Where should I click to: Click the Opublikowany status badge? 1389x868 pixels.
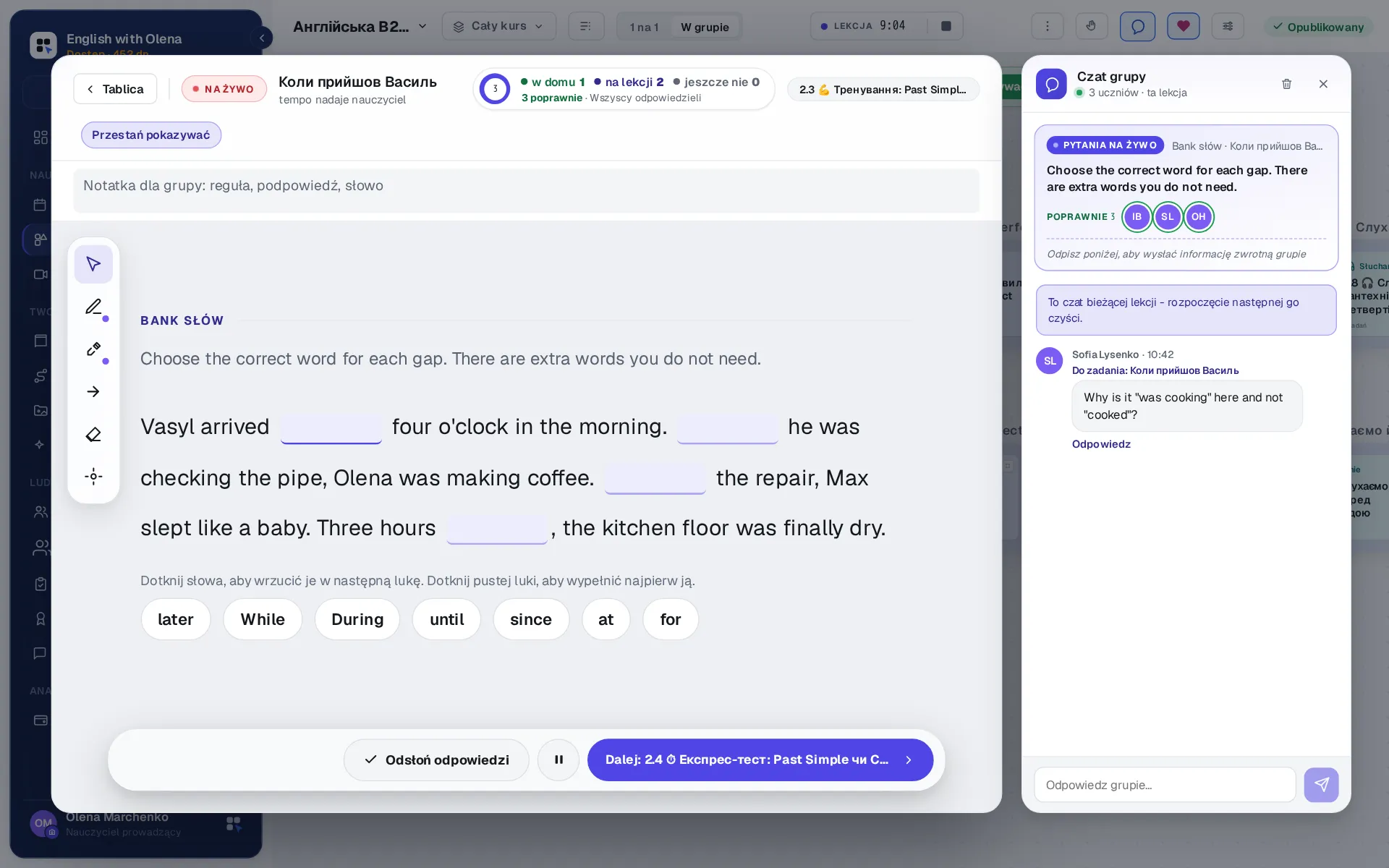[x=1318, y=27]
